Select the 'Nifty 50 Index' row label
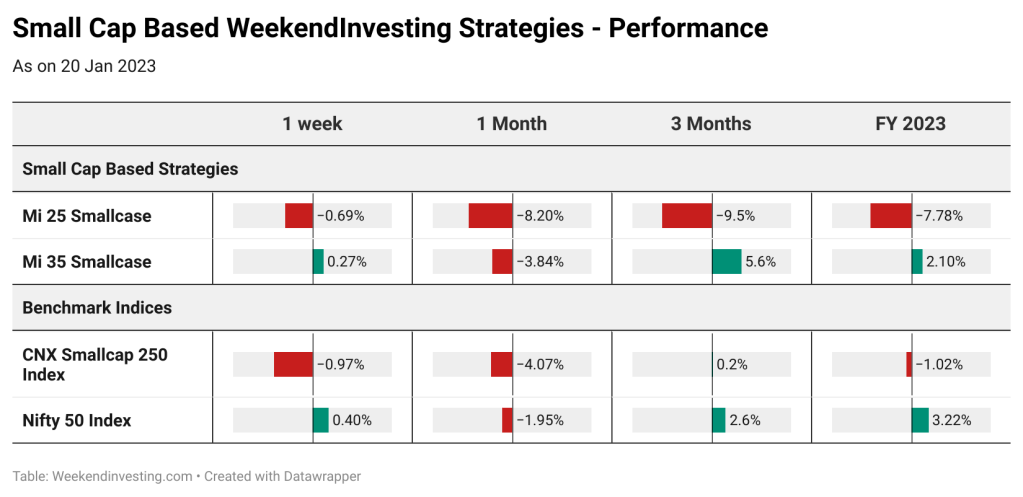1023x497 pixels. point(77,421)
